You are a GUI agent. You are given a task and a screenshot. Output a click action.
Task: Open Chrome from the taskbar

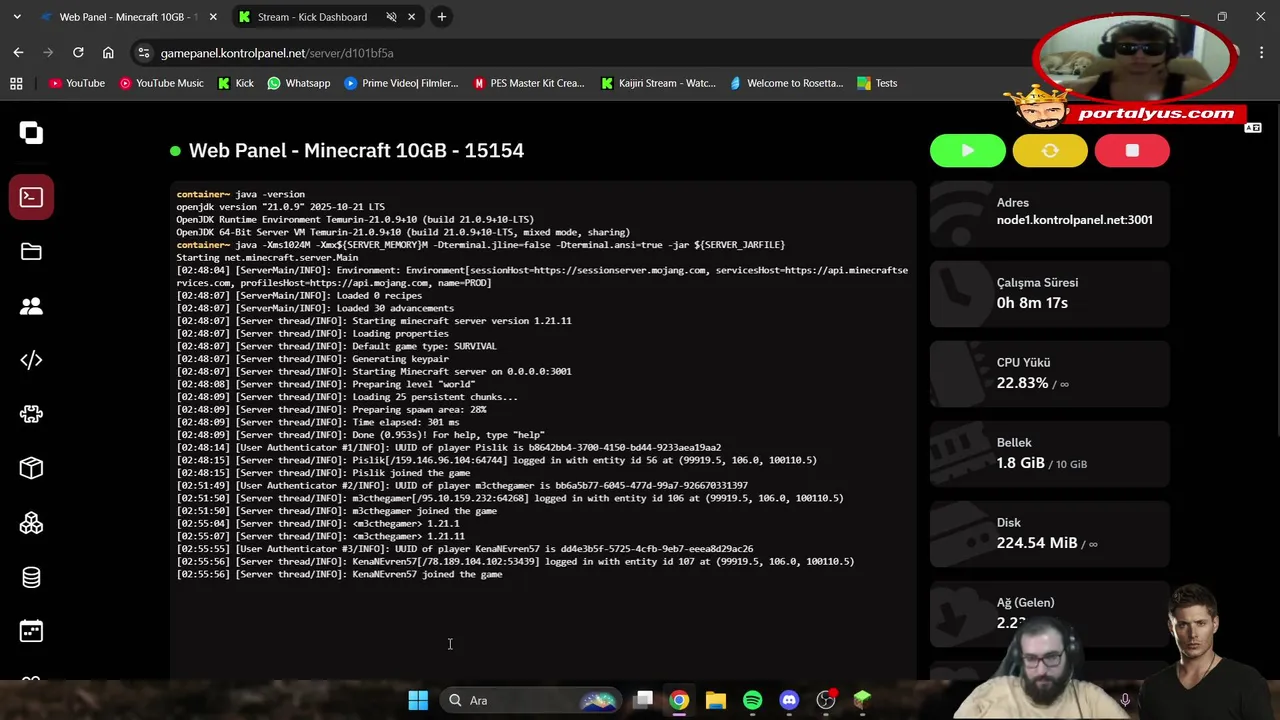click(x=679, y=700)
